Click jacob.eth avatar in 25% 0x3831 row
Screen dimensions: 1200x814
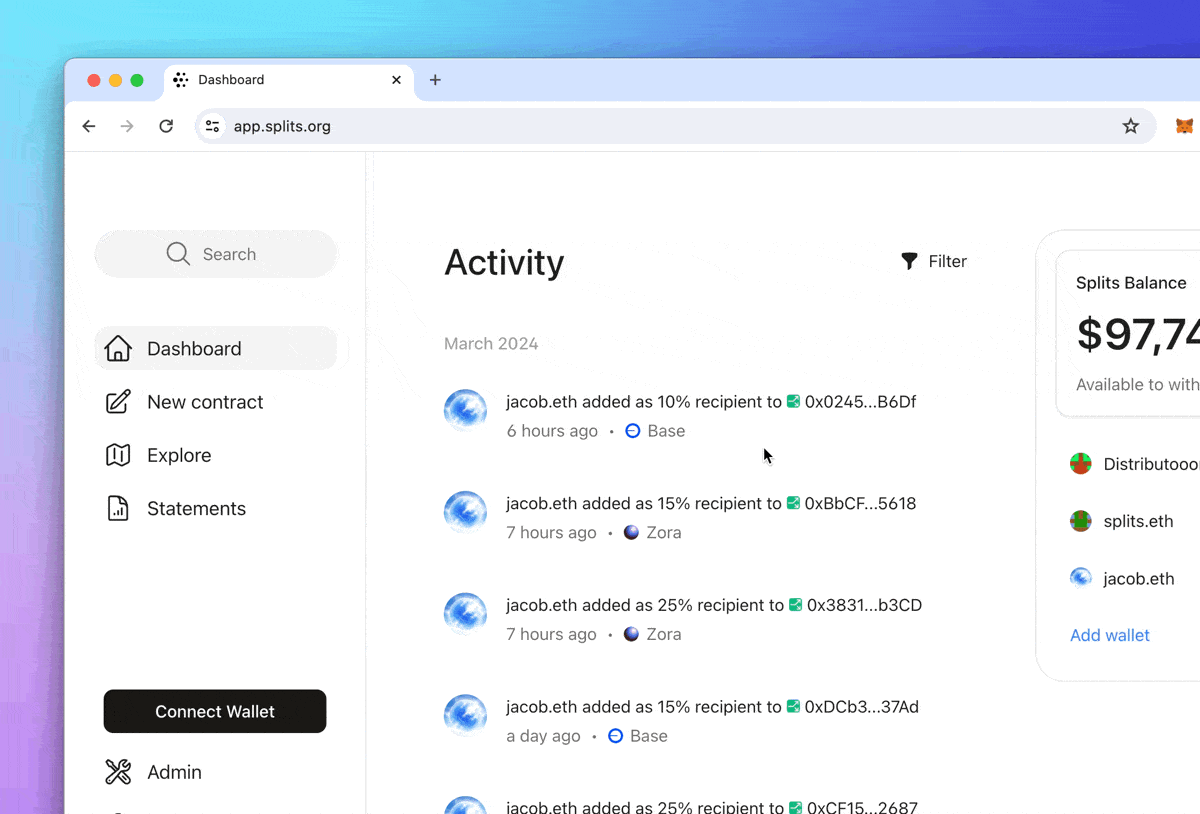[465, 615]
